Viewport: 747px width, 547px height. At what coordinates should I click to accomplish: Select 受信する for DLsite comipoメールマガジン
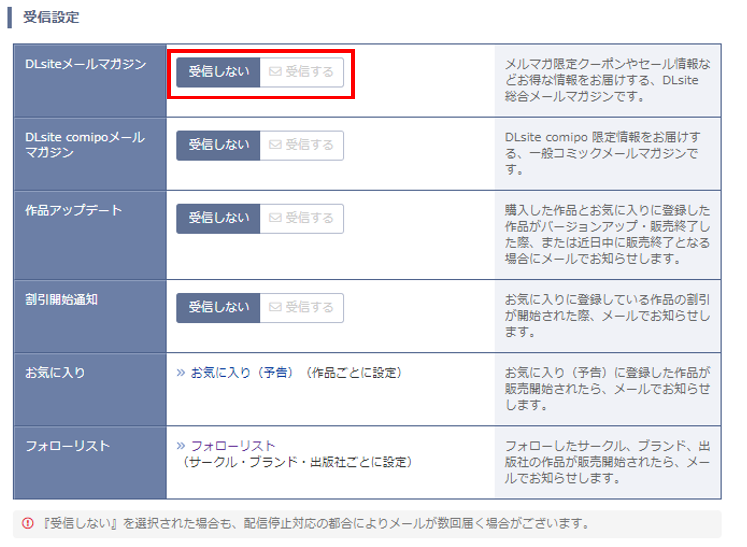302,145
